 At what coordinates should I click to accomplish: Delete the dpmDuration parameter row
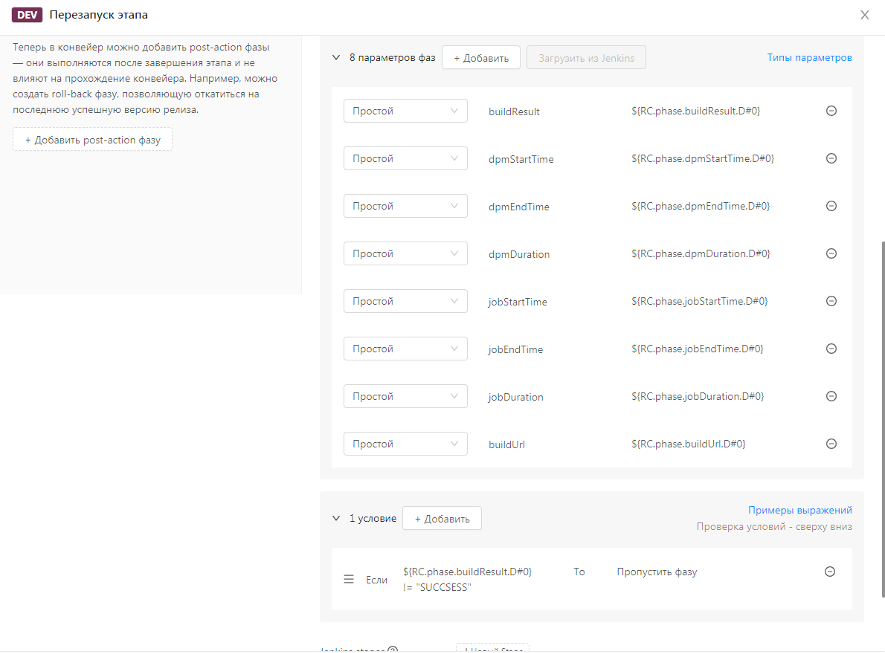[830, 253]
